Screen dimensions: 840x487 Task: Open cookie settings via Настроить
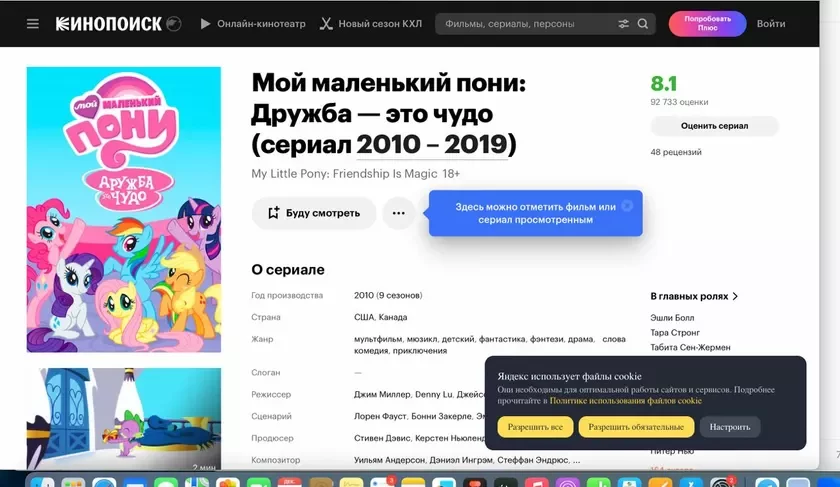(729, 427)
